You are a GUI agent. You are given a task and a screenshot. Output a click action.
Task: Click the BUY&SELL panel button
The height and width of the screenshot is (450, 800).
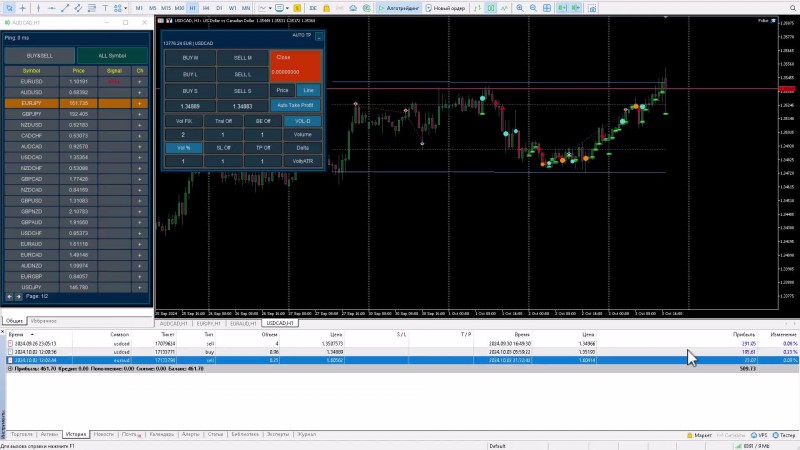point(40,56)
